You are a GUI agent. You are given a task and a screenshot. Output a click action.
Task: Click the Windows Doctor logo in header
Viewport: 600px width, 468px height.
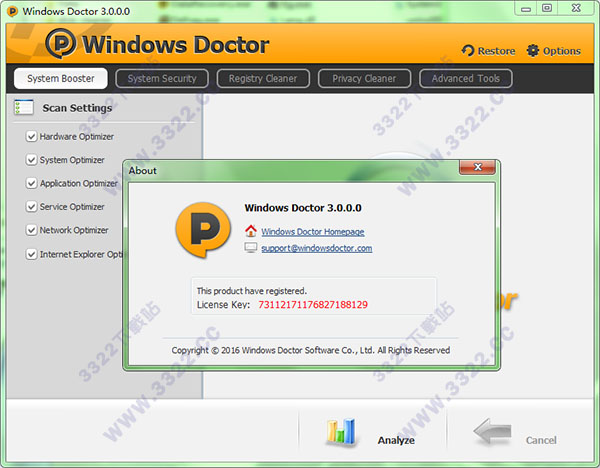coord(157,44)
